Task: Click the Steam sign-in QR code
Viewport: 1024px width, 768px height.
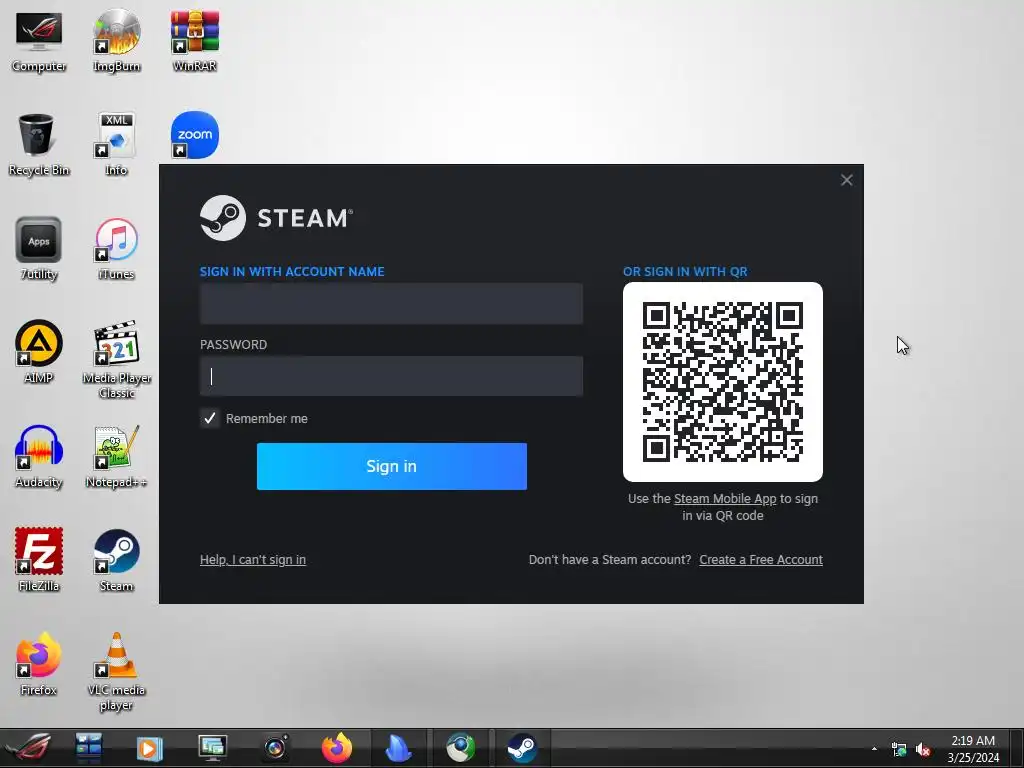Action: coord(722,382)
